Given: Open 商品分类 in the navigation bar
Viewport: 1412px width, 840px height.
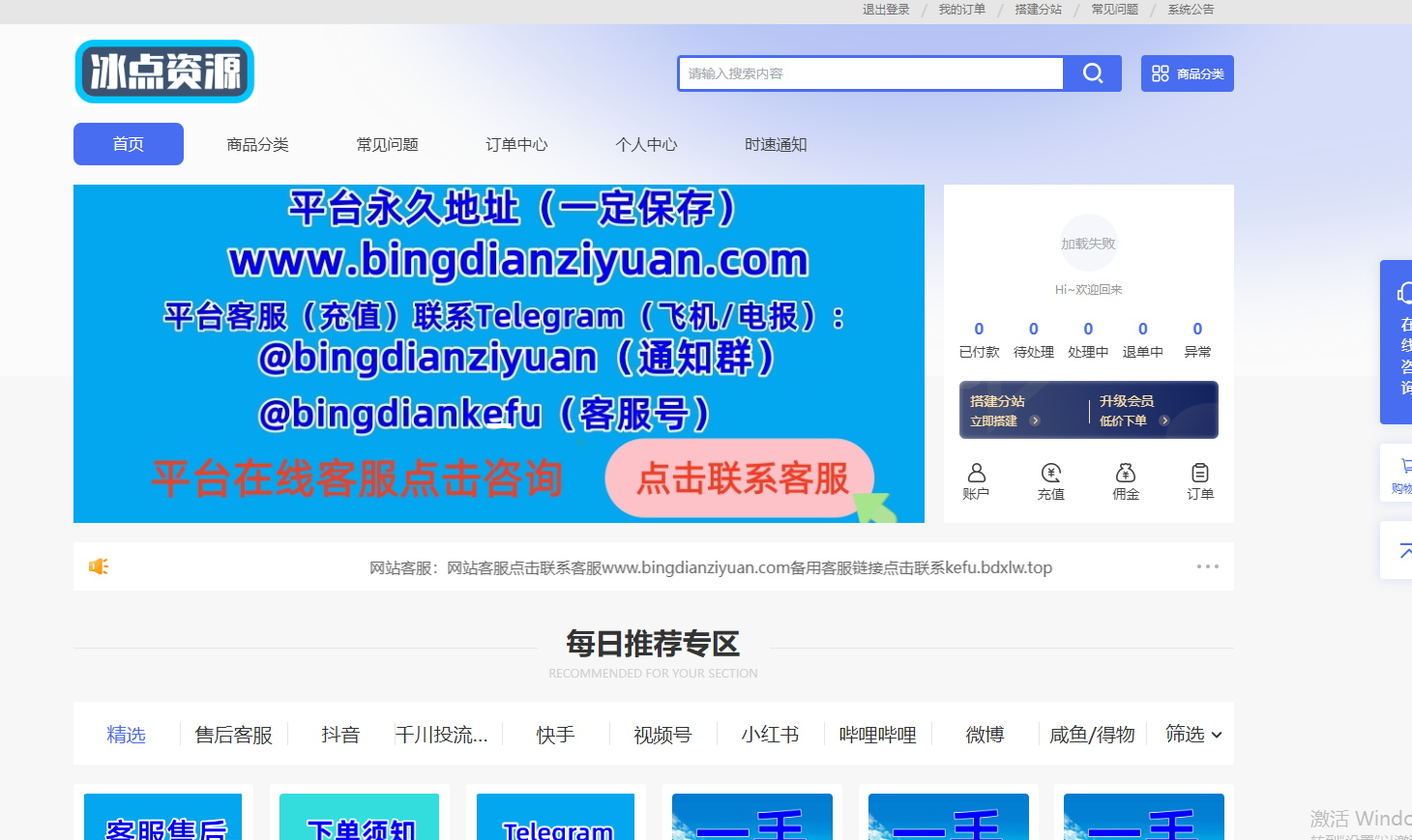Looking at the screenshot, I should point(258,144).
